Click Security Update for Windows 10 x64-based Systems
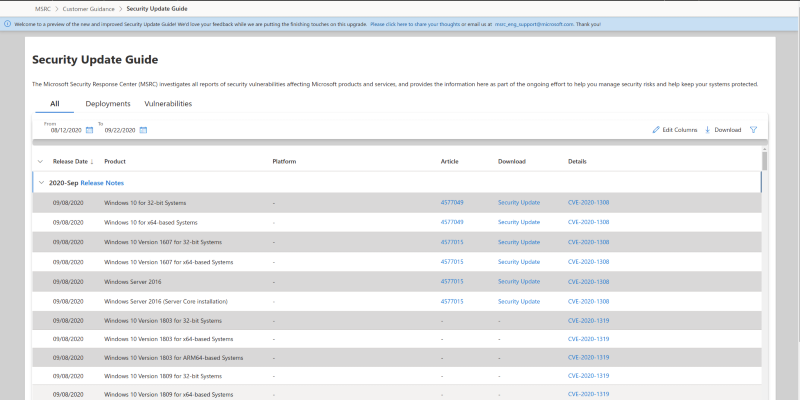Image resolution: width=800 pixels, height=400 pixels. (x=519, y=222)
